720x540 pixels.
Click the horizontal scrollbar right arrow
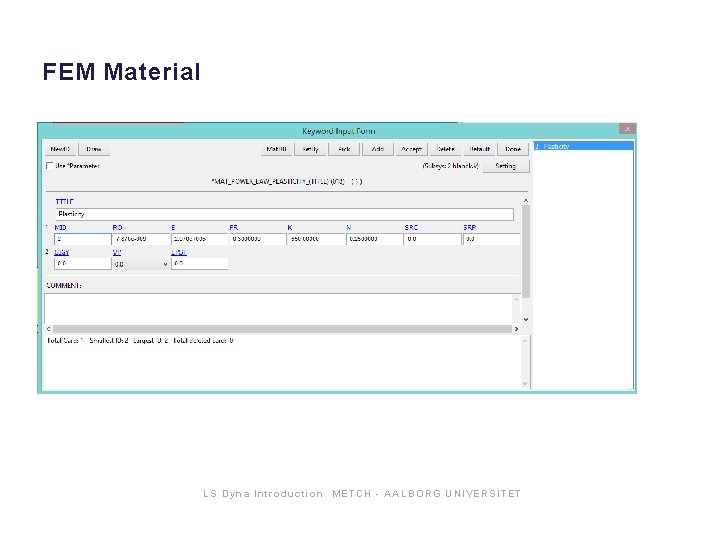click(x=516, y=329)
